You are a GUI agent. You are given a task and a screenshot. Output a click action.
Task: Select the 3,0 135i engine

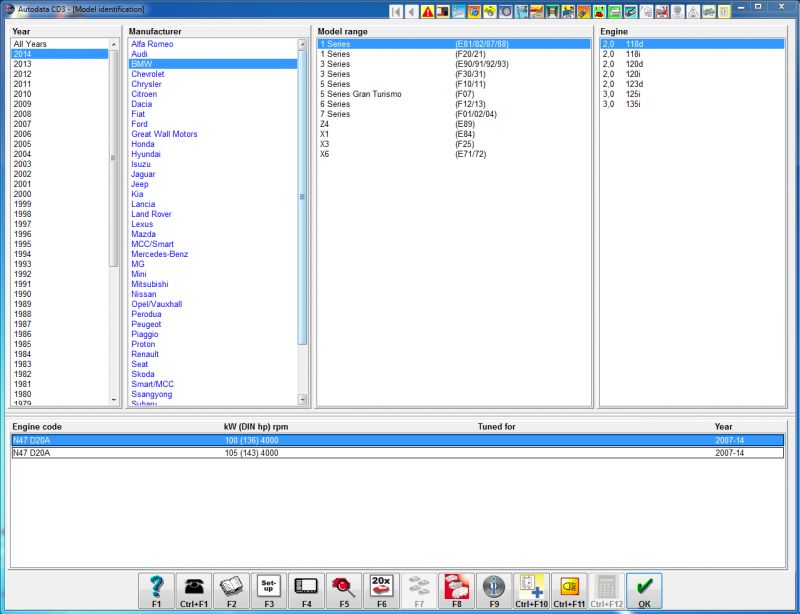click(692, 104)
